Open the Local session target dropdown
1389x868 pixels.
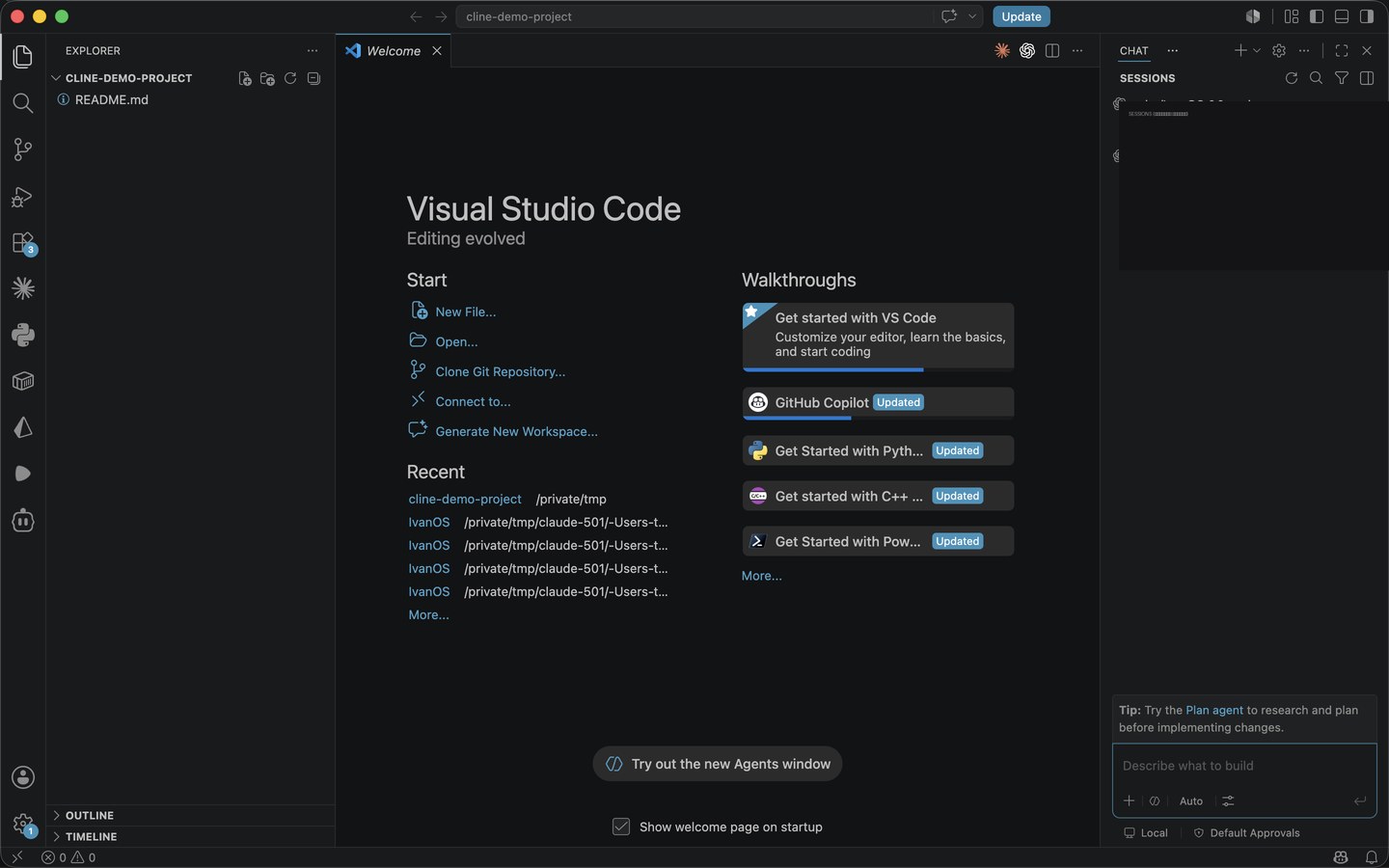click(1146, 833)
